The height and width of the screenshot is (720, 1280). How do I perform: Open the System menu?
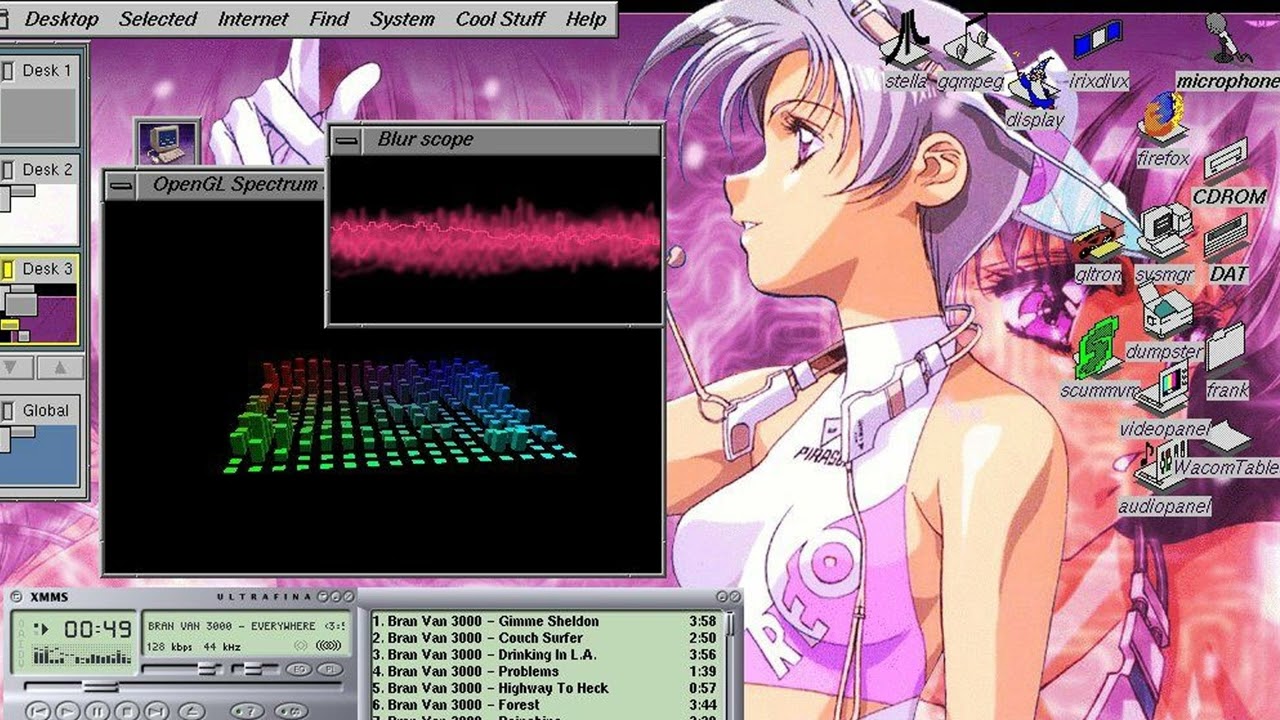pos(402,19)
